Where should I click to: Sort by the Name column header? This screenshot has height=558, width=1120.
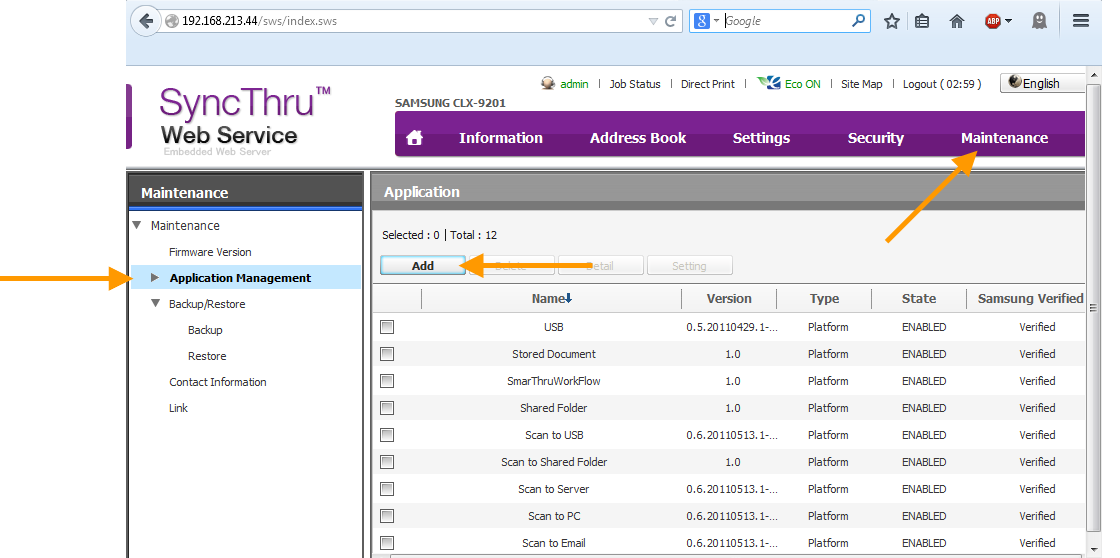click(551, 299)
